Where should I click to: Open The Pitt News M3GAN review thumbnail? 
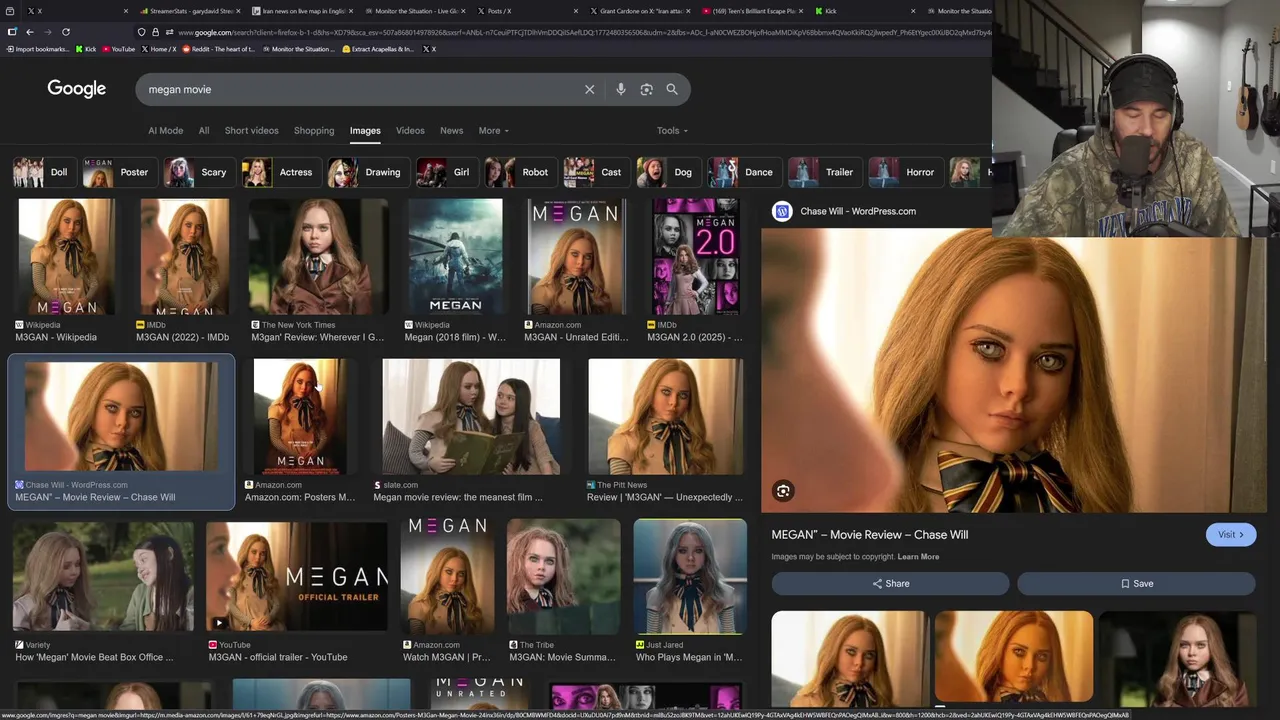[x=666, y=417]
